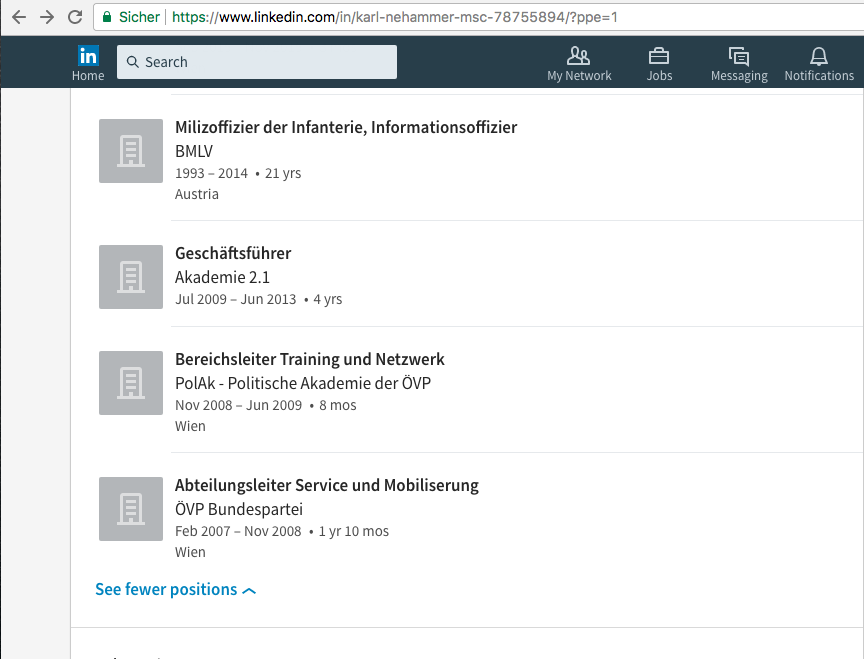Viewport: 864px width, 659px height.
Task: Open the Abteilungsleiter Service und Mobiliserung entry
Action: coord(327,485)
